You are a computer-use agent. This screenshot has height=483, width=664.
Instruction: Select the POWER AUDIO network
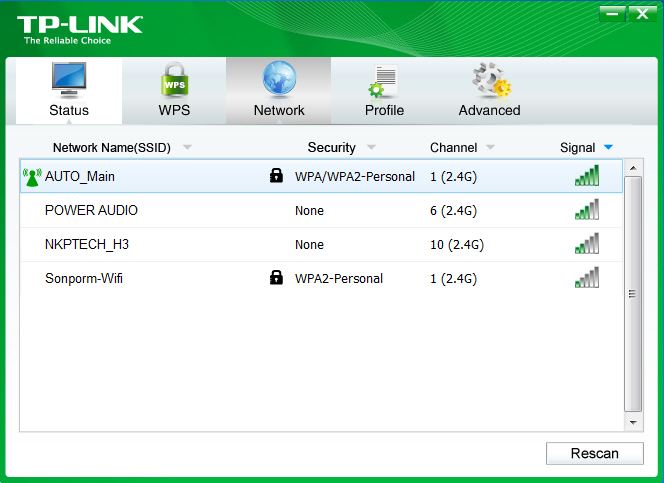(x=321, y=210)
